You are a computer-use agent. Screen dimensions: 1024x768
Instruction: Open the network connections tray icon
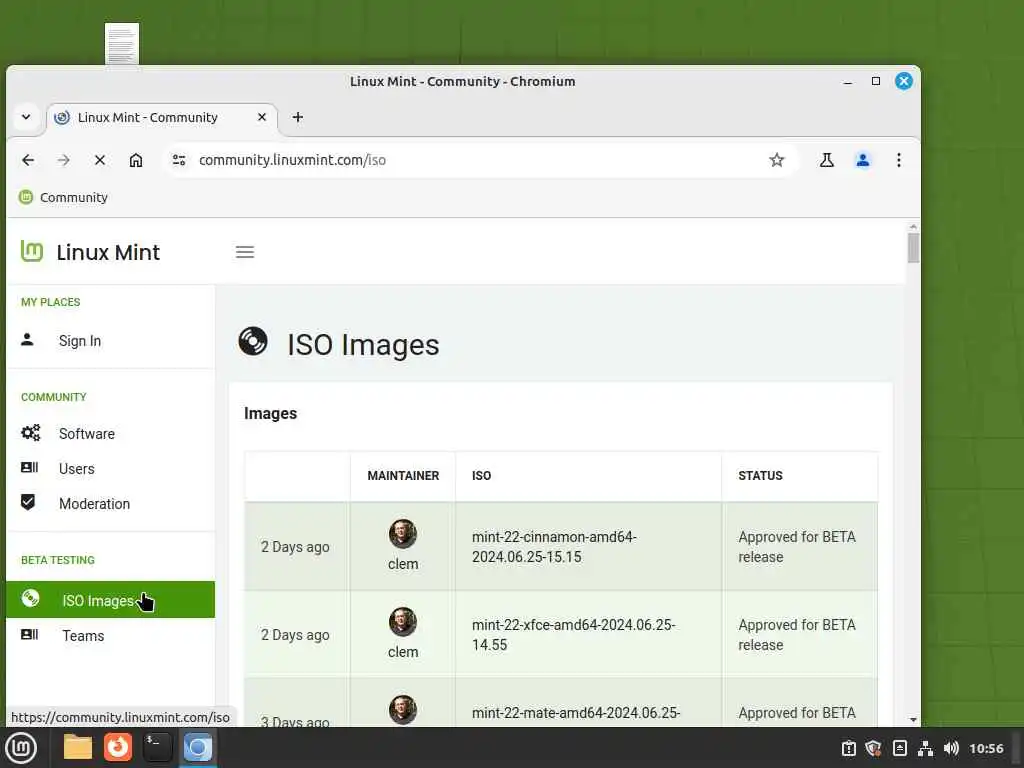coord(925,748)
